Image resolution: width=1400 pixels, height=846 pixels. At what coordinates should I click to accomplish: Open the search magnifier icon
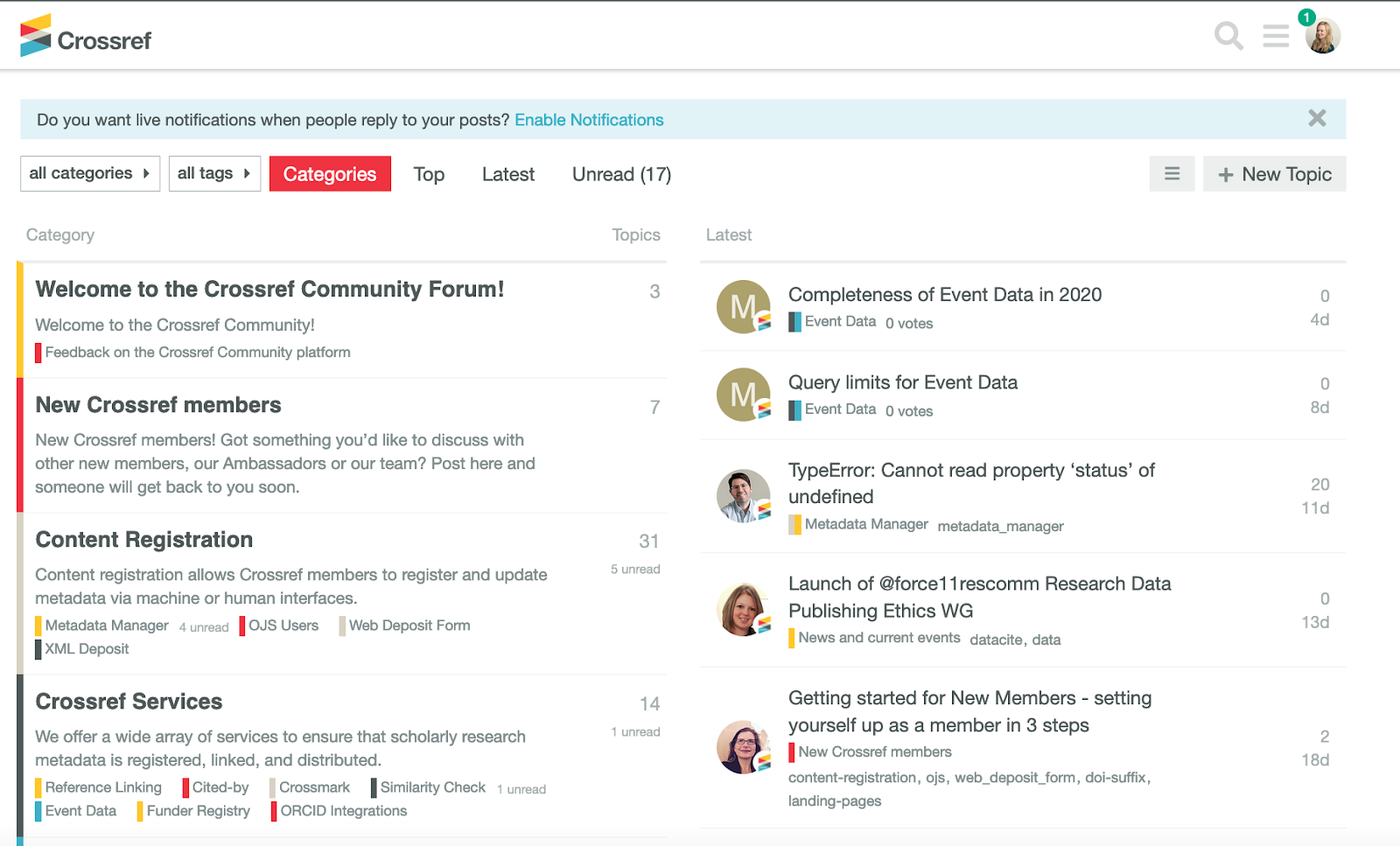[1228, 36]
